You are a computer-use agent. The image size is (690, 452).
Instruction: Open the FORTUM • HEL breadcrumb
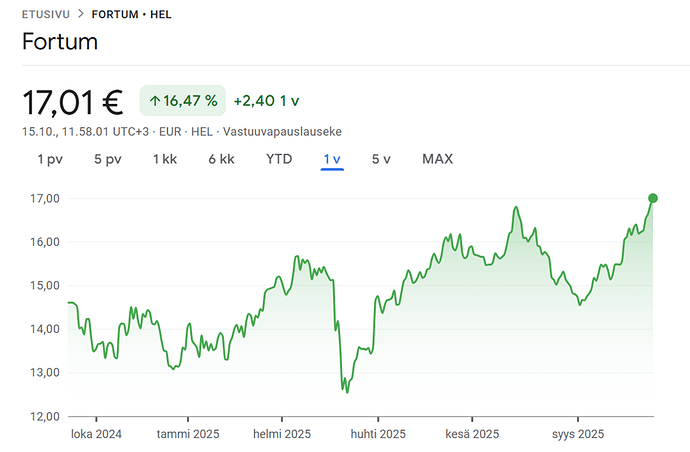tap(131, 15)
